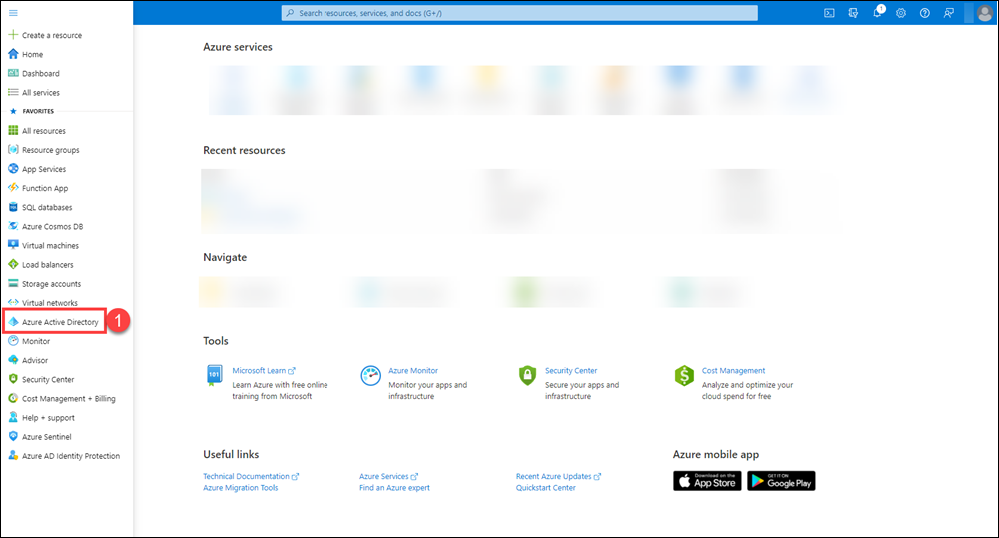999x538 pixels.
Task: Click the notifications bell icon
Action: 876,13
